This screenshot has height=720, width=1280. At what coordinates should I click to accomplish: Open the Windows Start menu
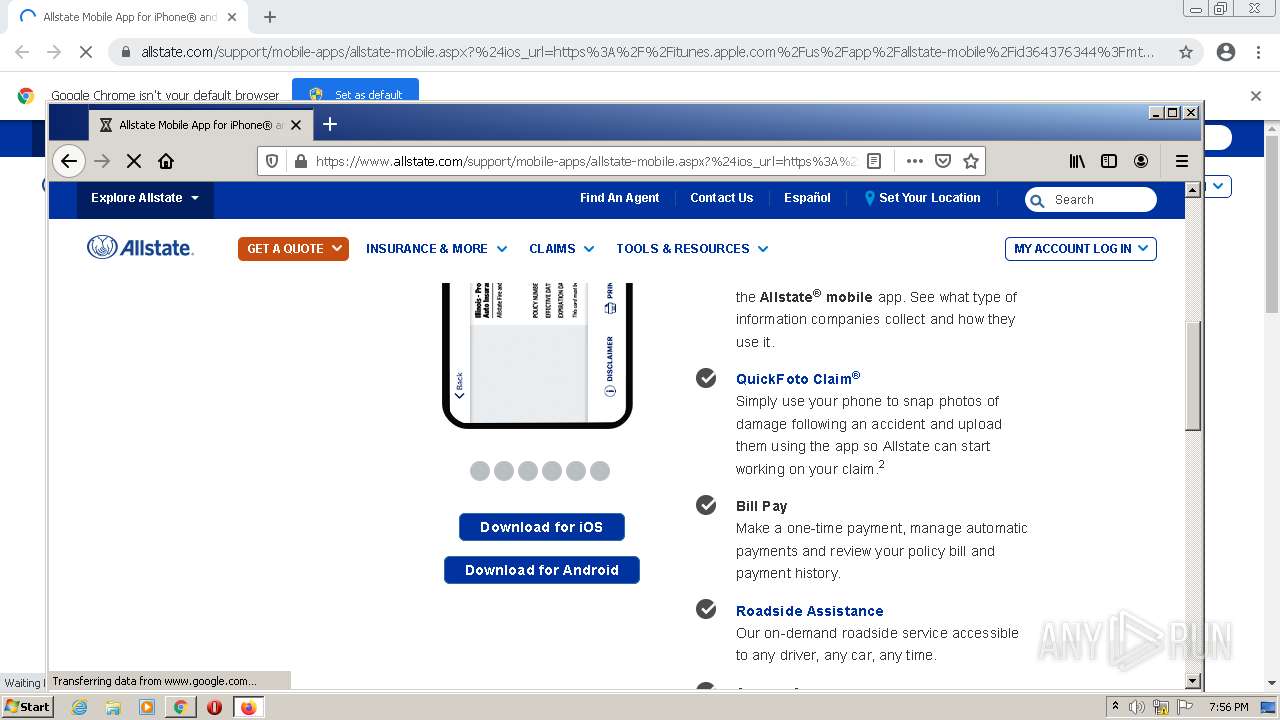point(27,706)
